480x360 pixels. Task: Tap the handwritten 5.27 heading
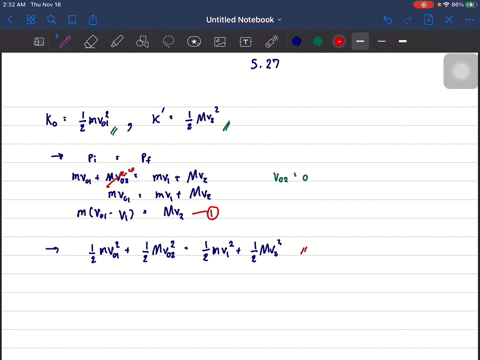tap(265, 64)
